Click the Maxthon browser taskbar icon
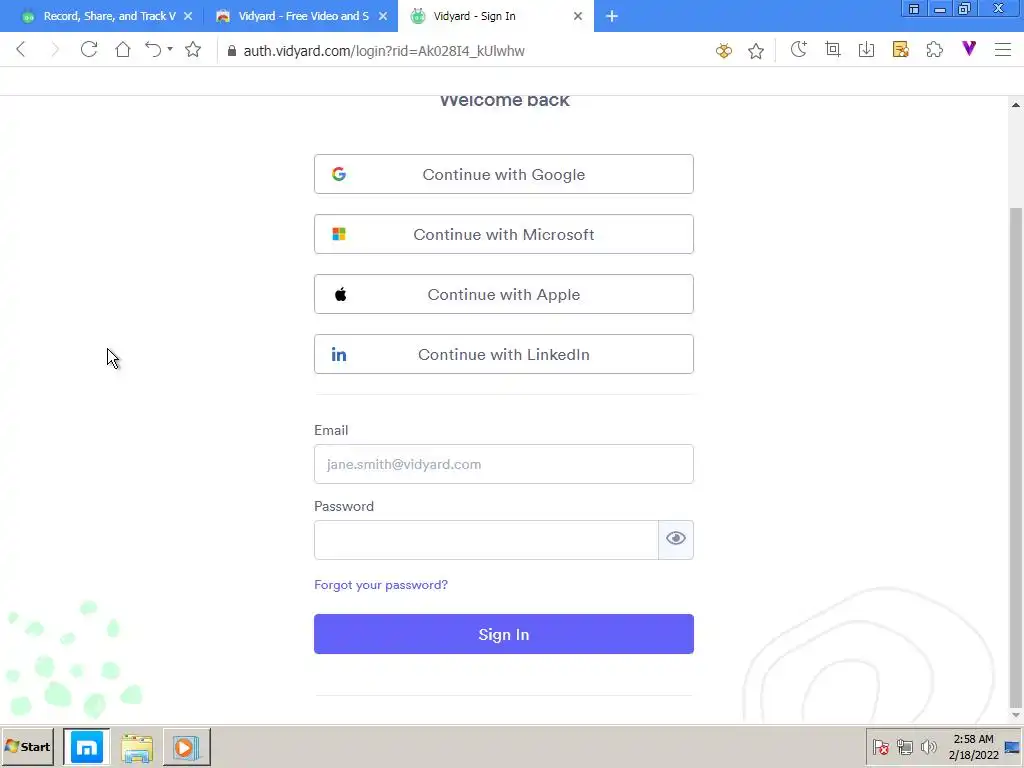The image size is (1024, 768). (x=87, y=747)
